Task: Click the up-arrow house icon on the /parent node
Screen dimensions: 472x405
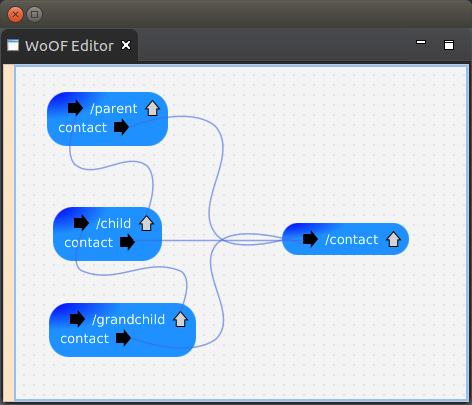Action: [x=152, y=108]
